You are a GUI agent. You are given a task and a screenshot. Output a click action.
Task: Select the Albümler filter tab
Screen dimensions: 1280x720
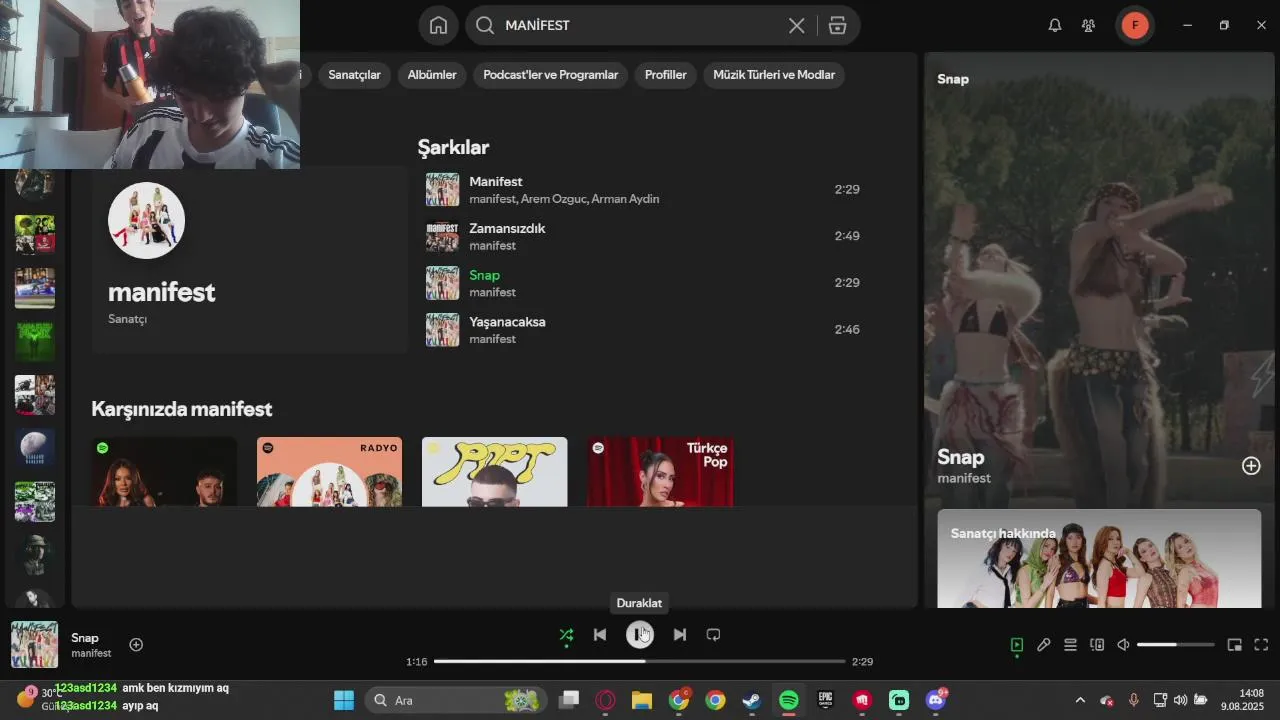tap(432, 75)
